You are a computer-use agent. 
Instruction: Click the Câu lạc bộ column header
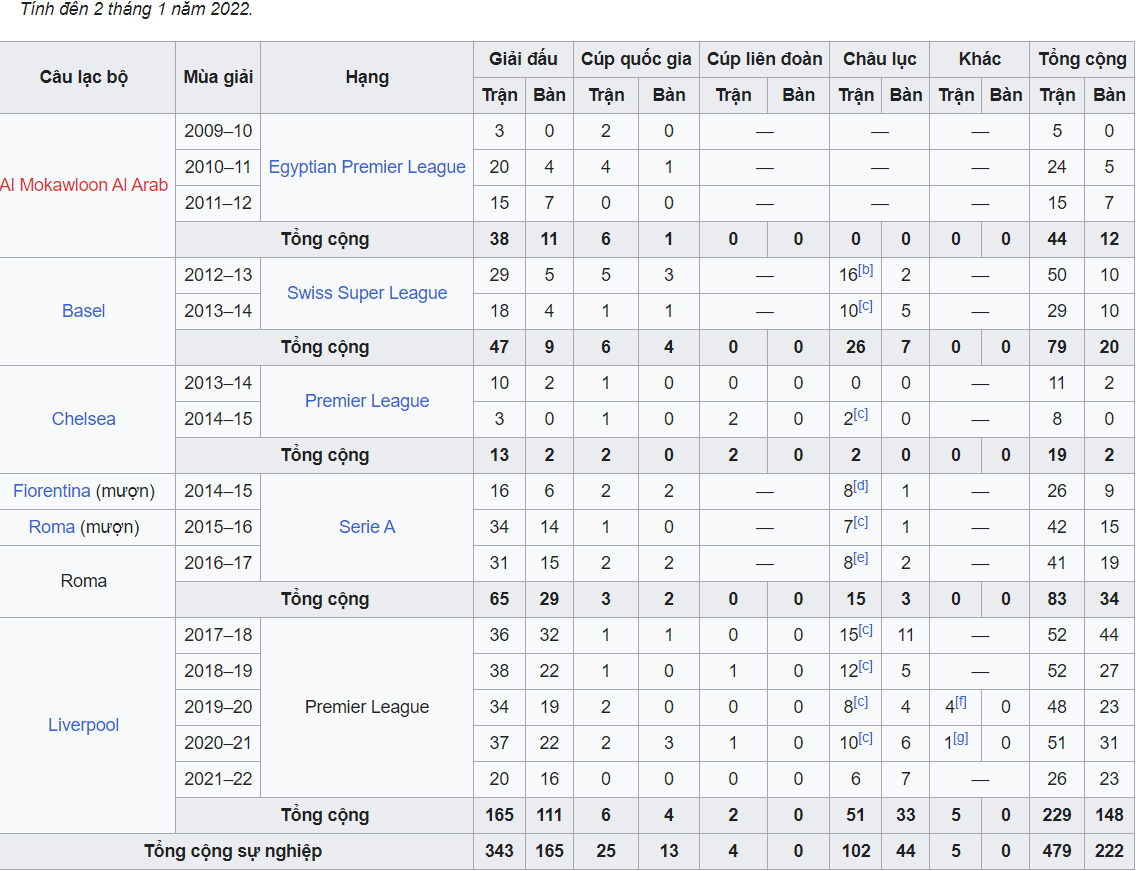point(84,77)
